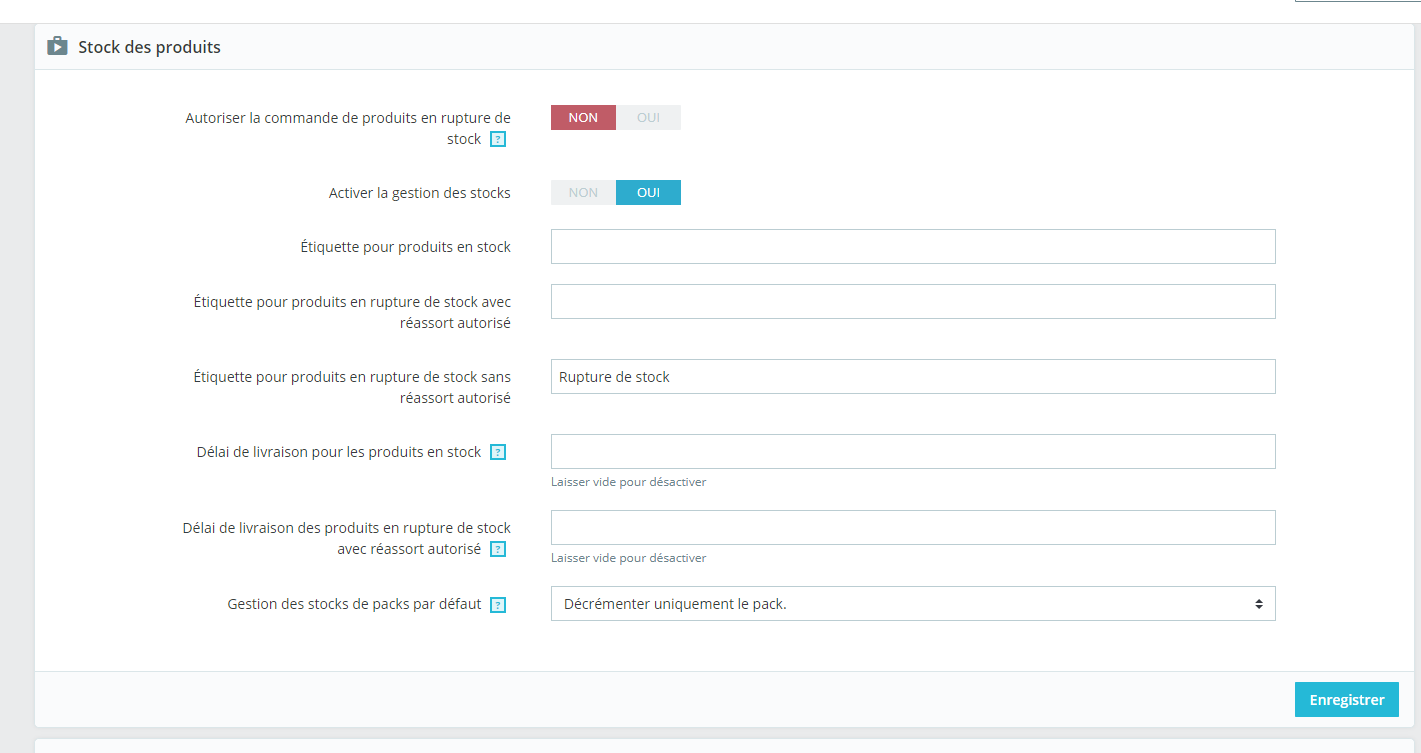Click the dropdown arrows on Décrémenter uniquement le pack

[x=1258, y=604]
